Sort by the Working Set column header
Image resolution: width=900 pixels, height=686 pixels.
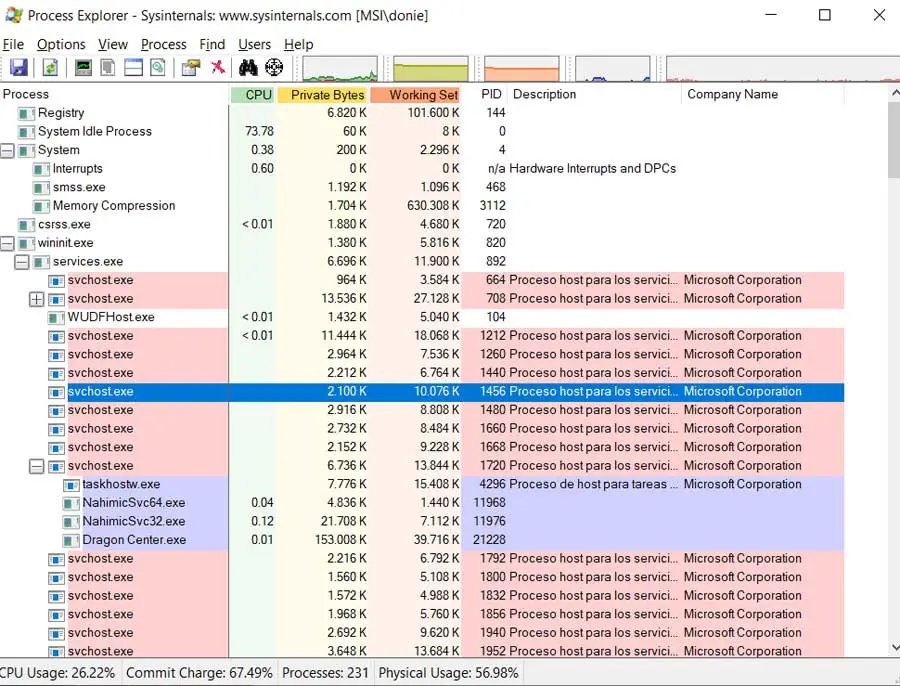coord(416,95)
